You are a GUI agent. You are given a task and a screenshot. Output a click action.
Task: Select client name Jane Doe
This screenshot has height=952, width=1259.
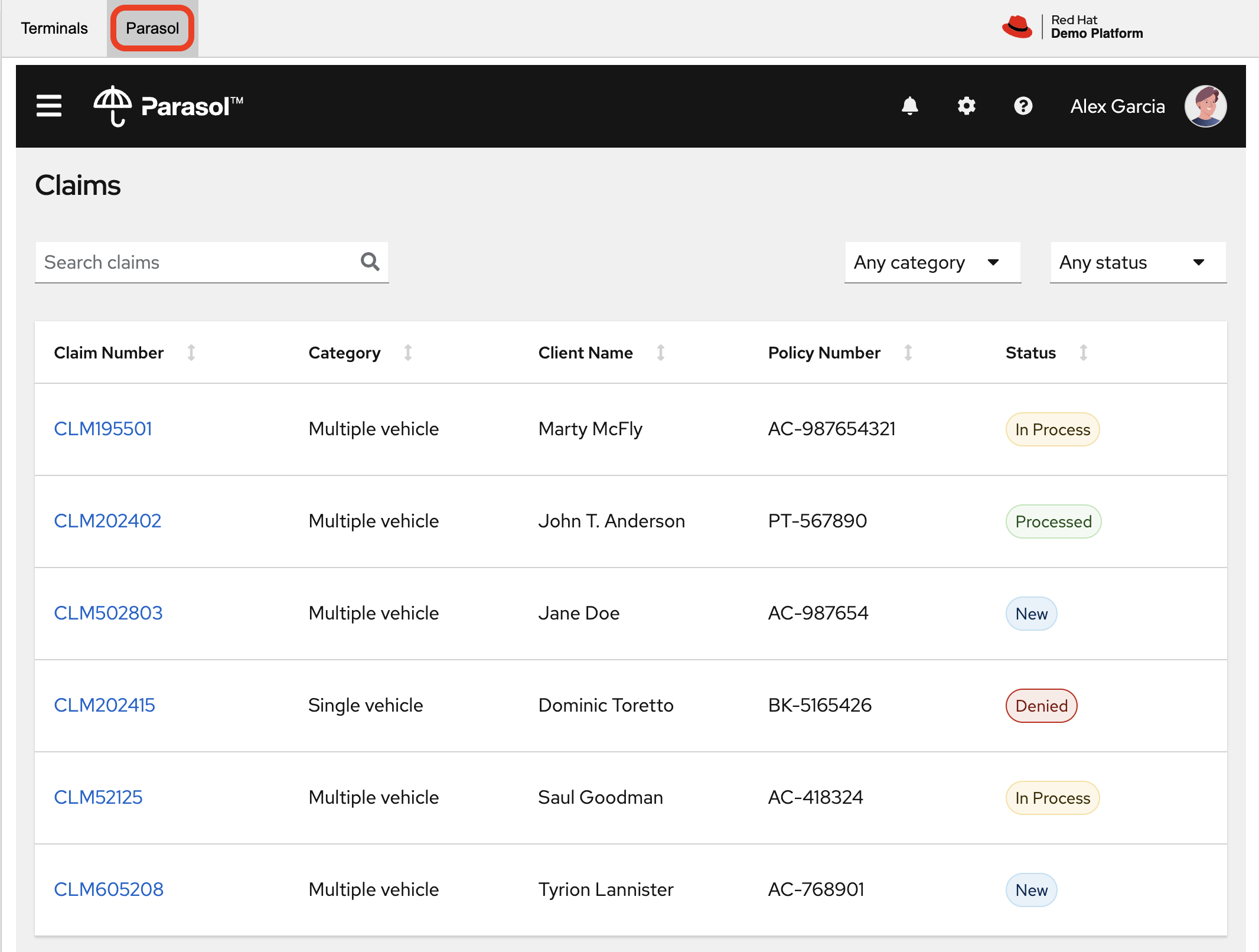pos(579,613)
